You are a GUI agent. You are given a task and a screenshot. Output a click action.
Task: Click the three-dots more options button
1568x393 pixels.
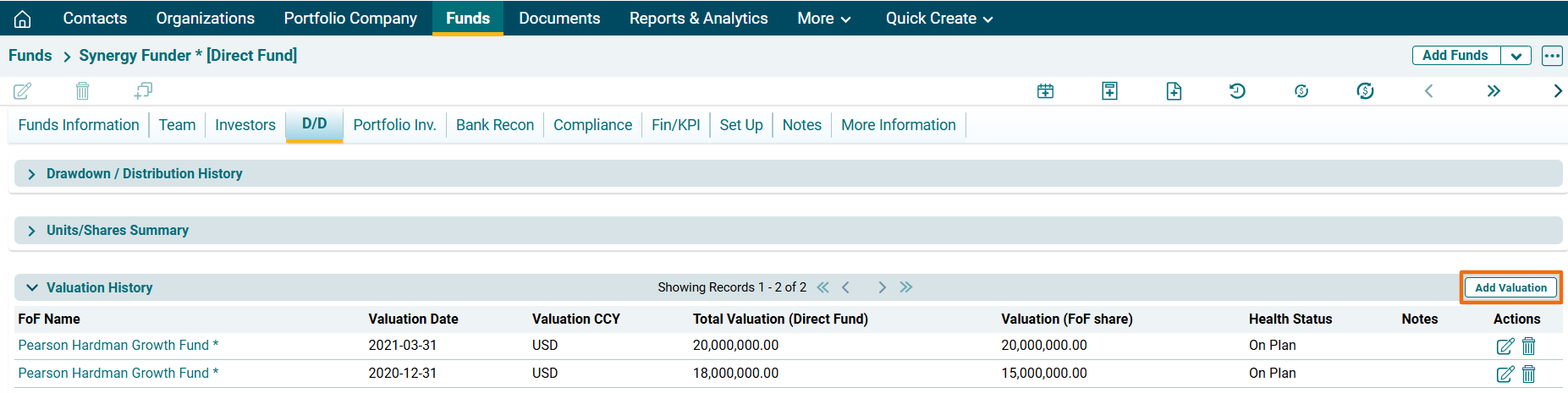(x=1551, y=56)
